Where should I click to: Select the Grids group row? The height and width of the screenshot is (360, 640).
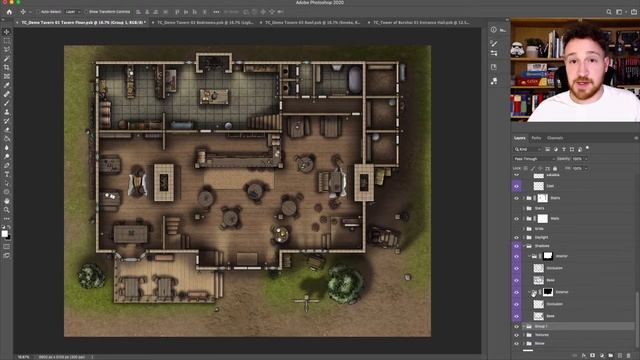click(x=573, y=229)
